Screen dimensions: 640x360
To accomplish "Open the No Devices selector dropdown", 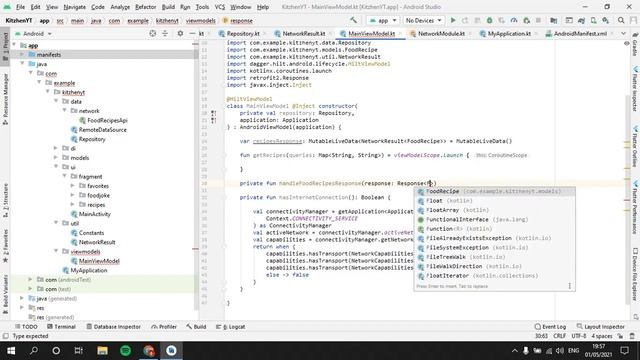I will point(423,20).
